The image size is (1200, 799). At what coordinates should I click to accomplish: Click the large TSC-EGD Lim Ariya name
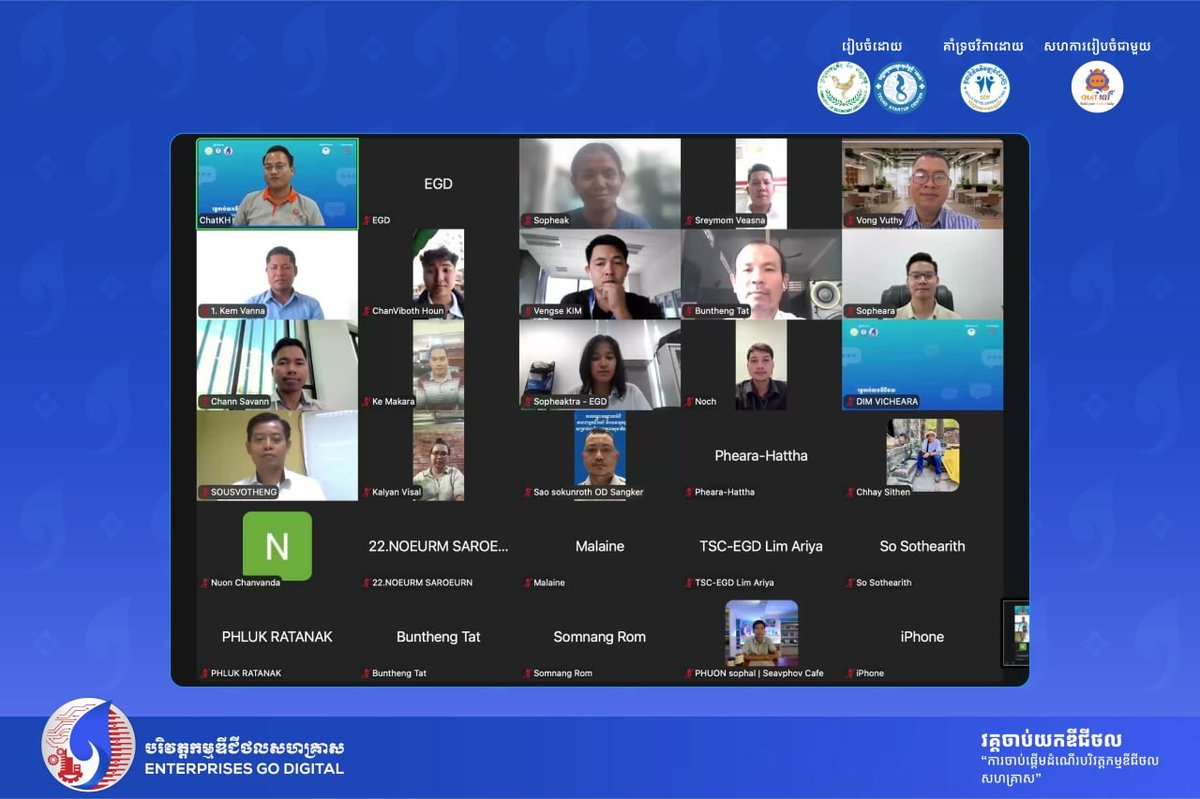point(761,546)
